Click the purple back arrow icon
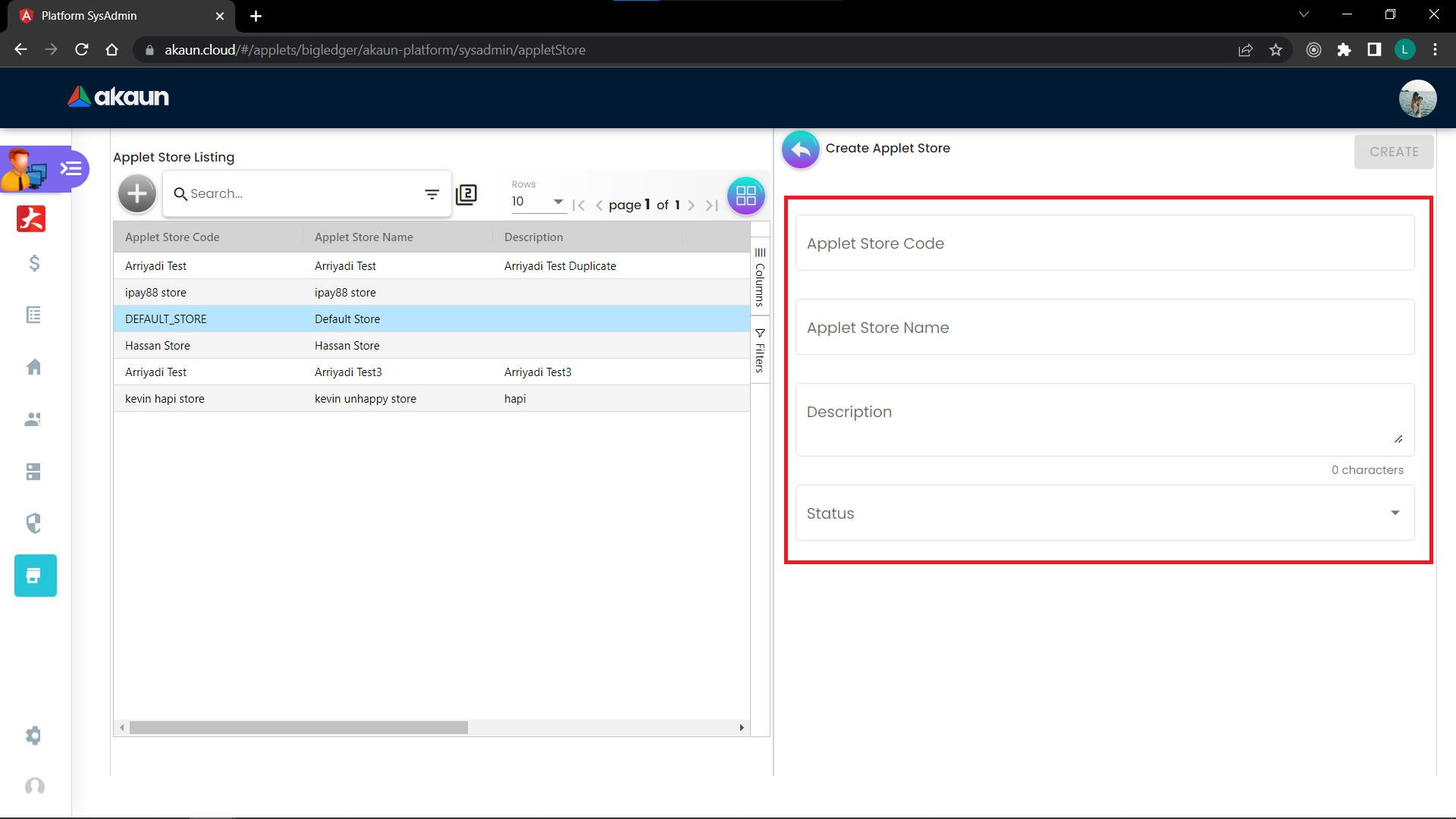 tap(800, 149)
